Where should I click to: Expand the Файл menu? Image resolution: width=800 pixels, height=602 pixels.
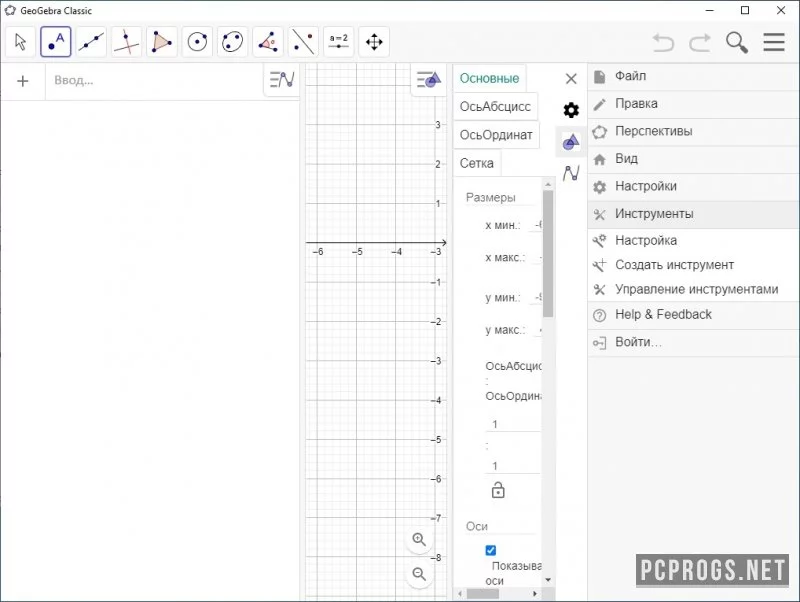point(693,76)
